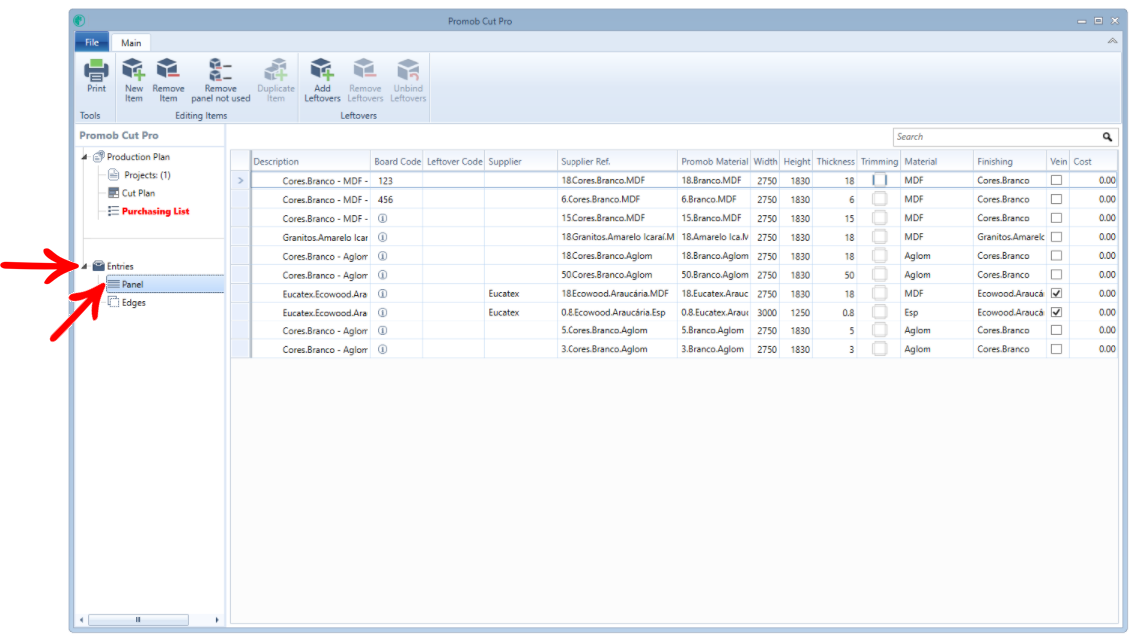Click info icon in Granitos.Amarelo row
1133x639 pixels.
tap(383, 237)
